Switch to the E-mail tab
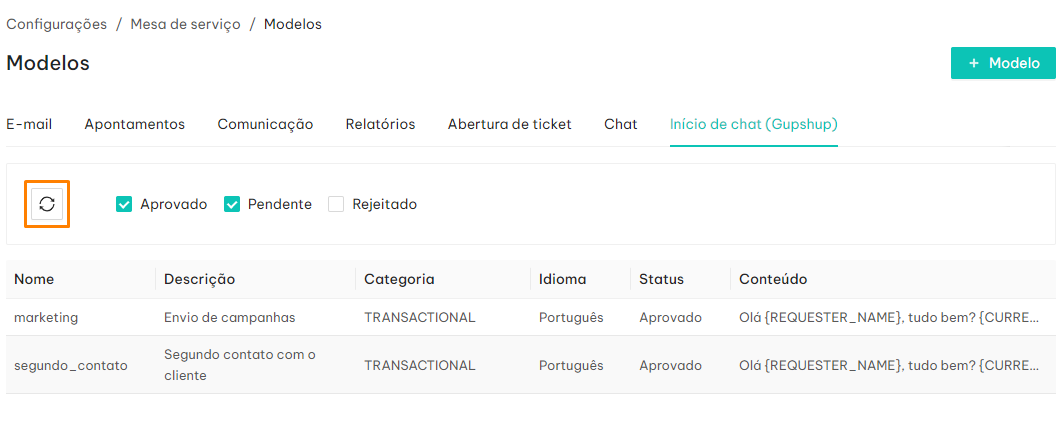 pyautogui.click(x=29, y=125)
